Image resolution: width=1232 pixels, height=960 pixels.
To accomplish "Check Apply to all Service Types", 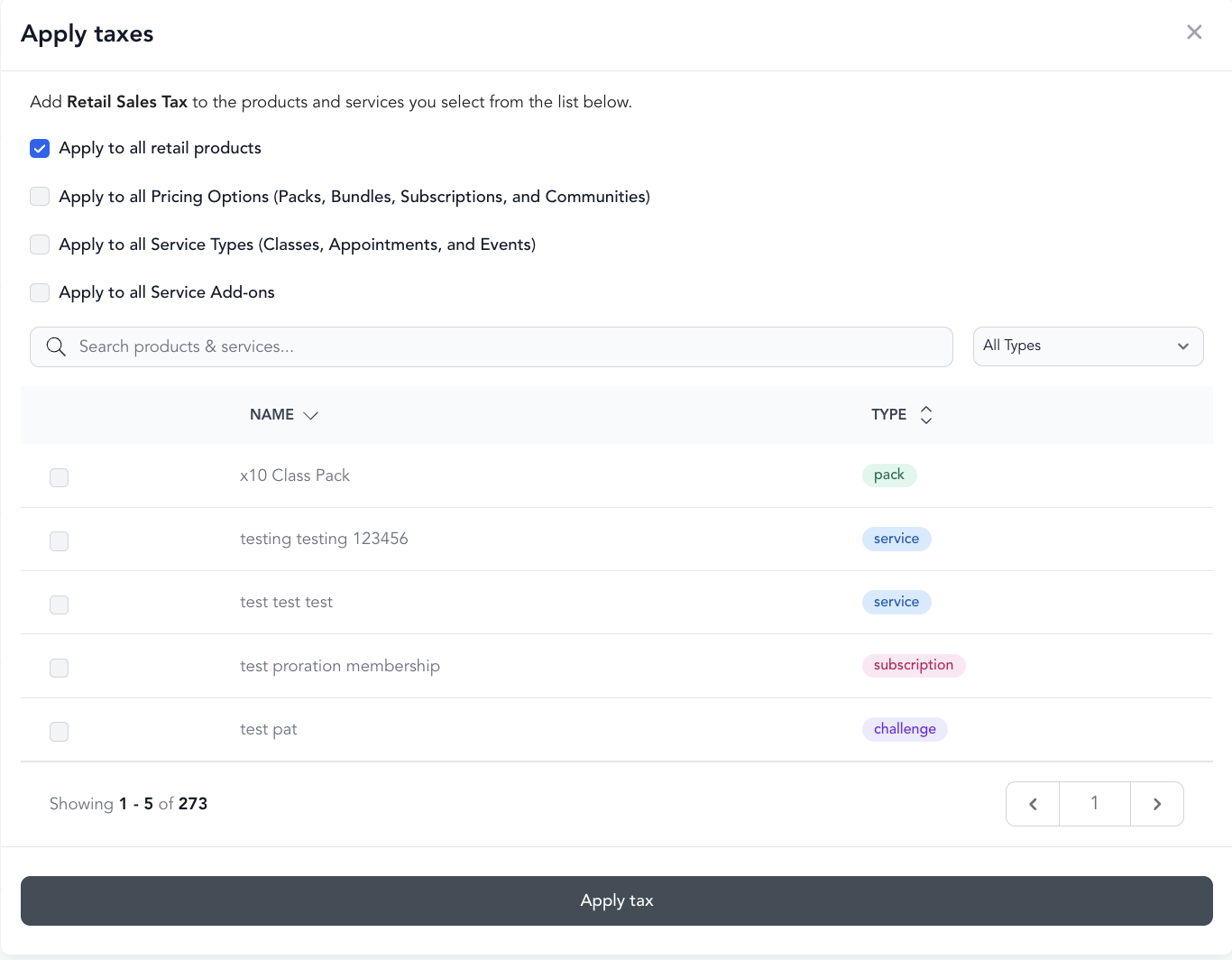I will (40, 245).
